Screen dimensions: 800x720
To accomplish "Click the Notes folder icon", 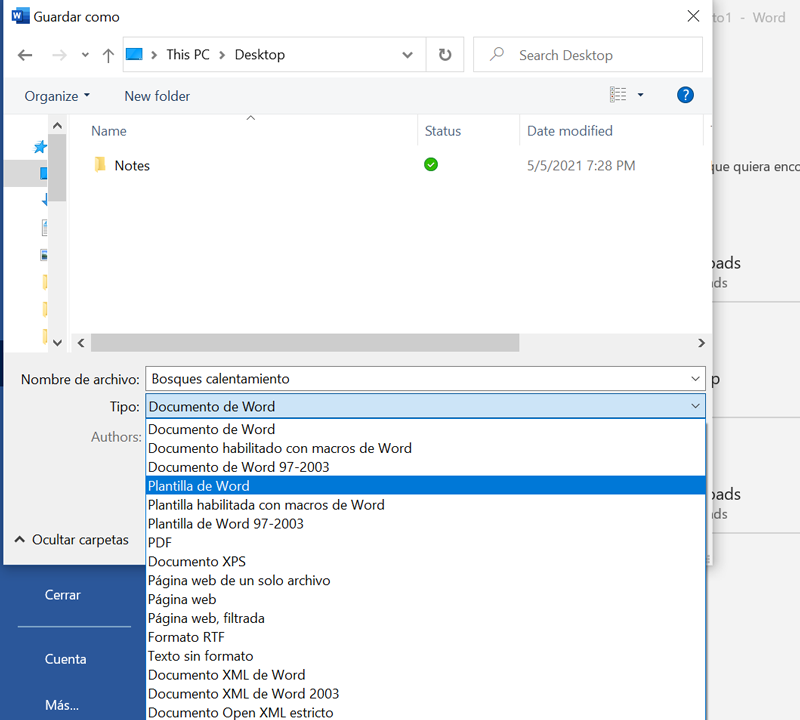I will [x=100, y=165].
